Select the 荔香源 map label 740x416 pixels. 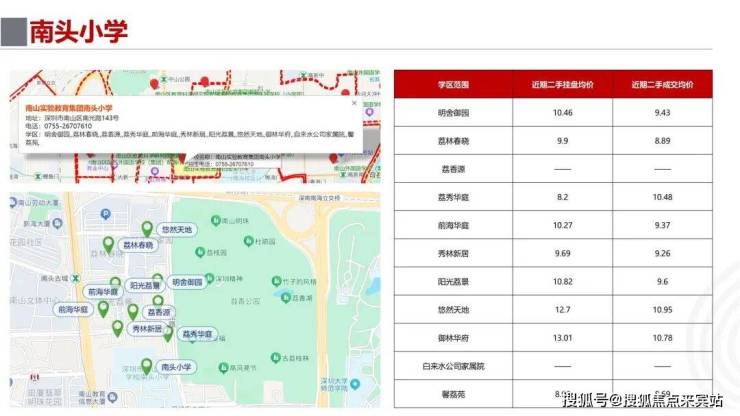tap(159, 312)
